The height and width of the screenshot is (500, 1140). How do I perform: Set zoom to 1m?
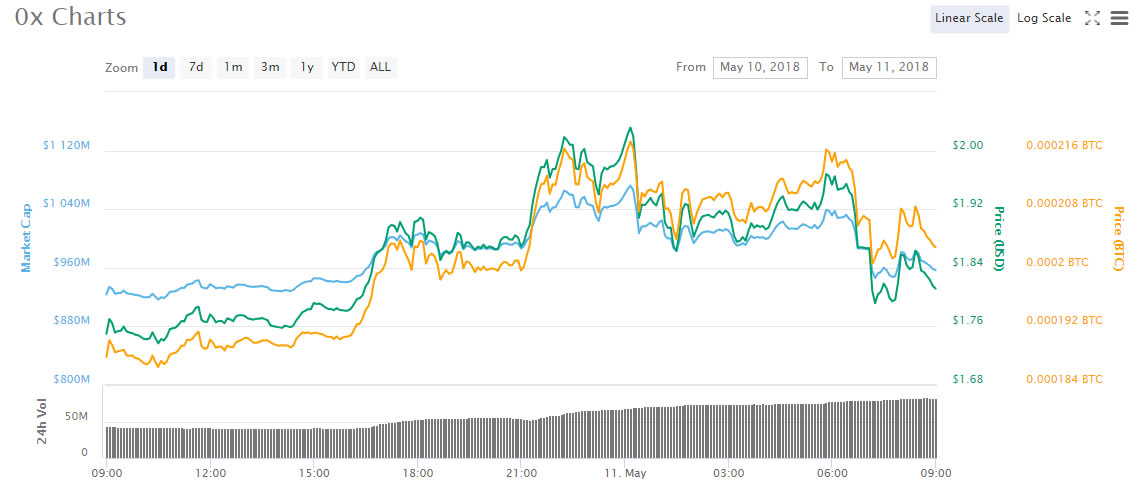coord(233,67)
